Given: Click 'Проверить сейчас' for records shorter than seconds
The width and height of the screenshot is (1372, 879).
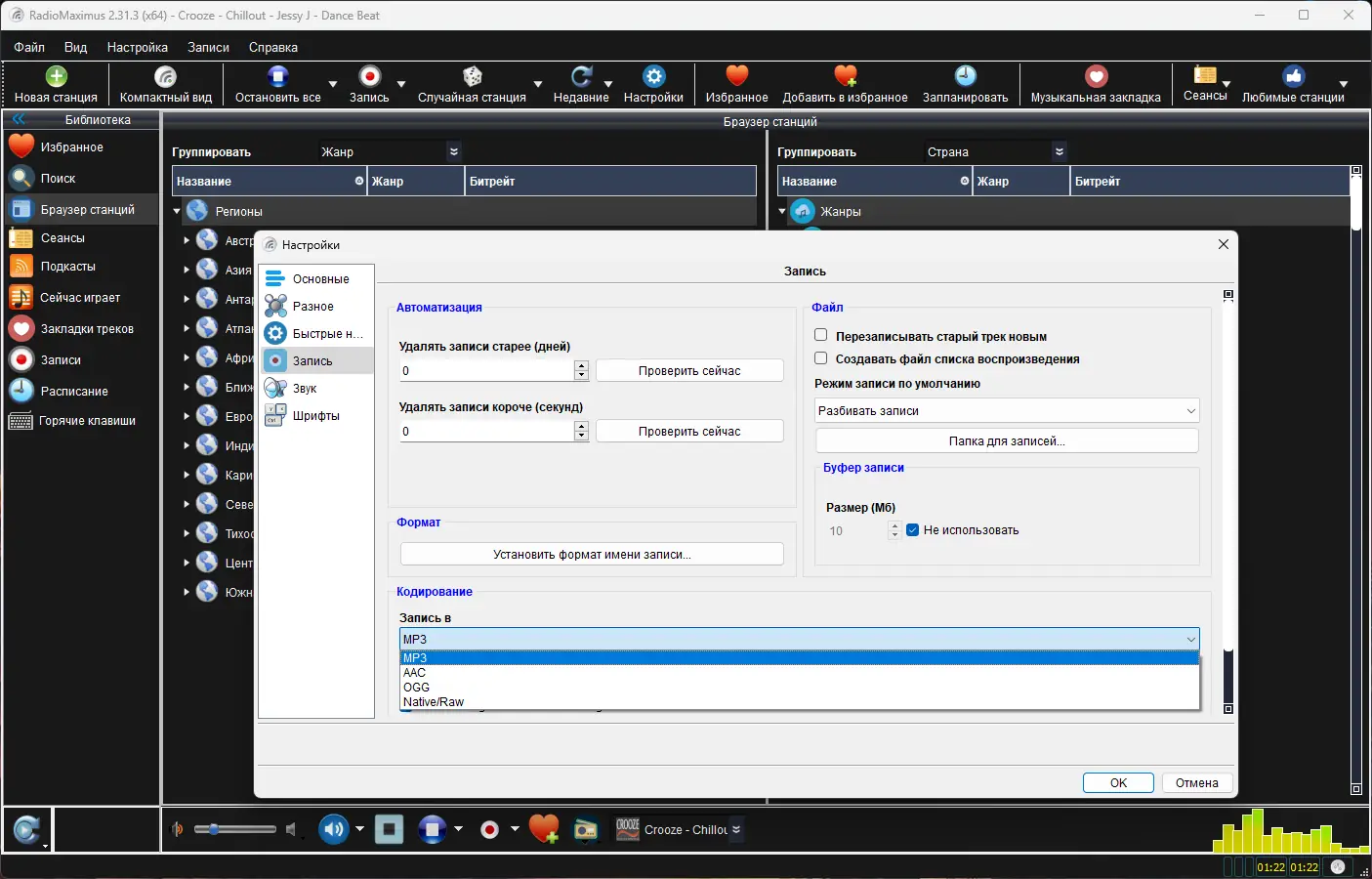Looking at the screenshot, I should (689, 432).
